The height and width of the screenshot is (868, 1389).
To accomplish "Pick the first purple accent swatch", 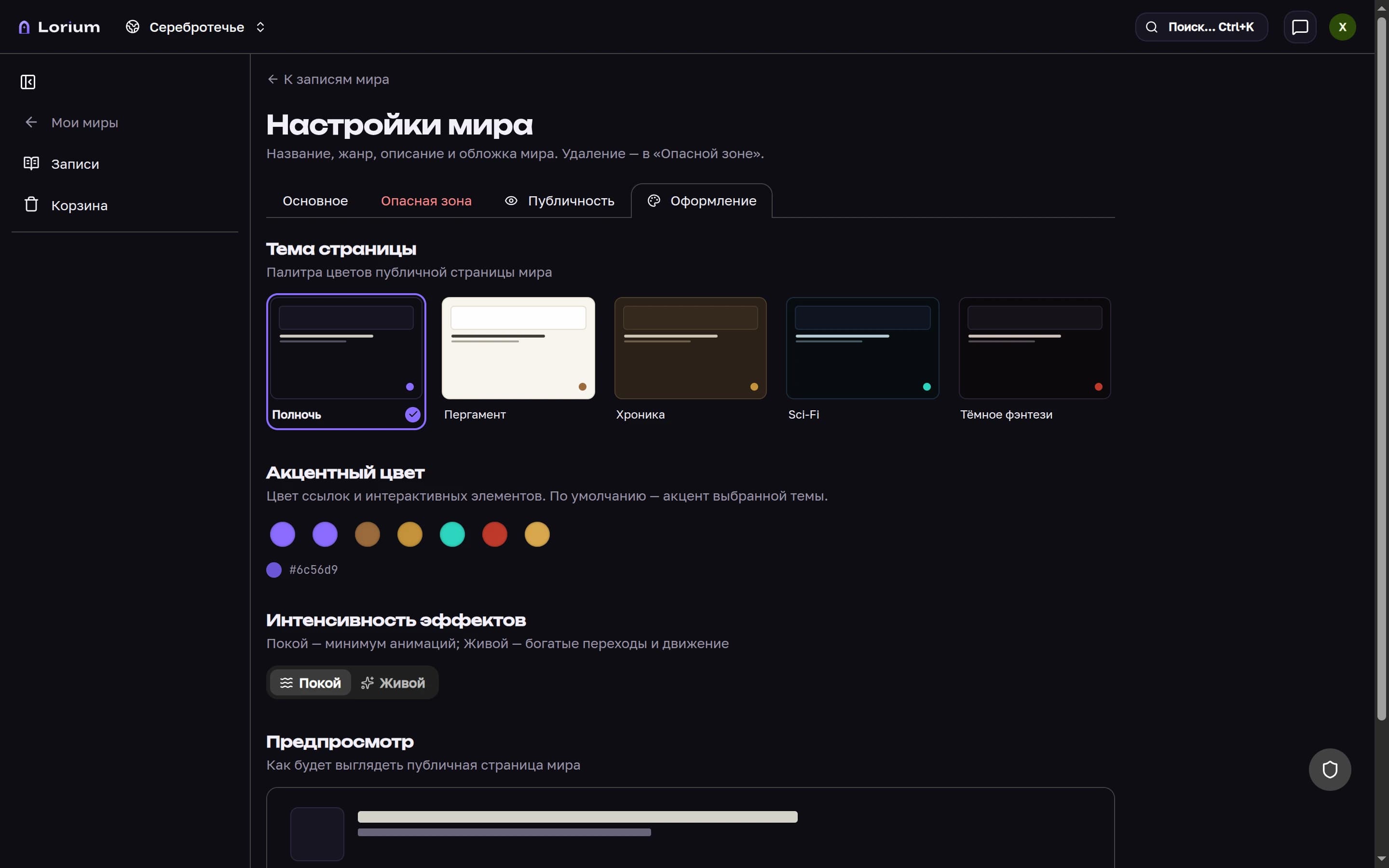I will click(x=283, y=534).
